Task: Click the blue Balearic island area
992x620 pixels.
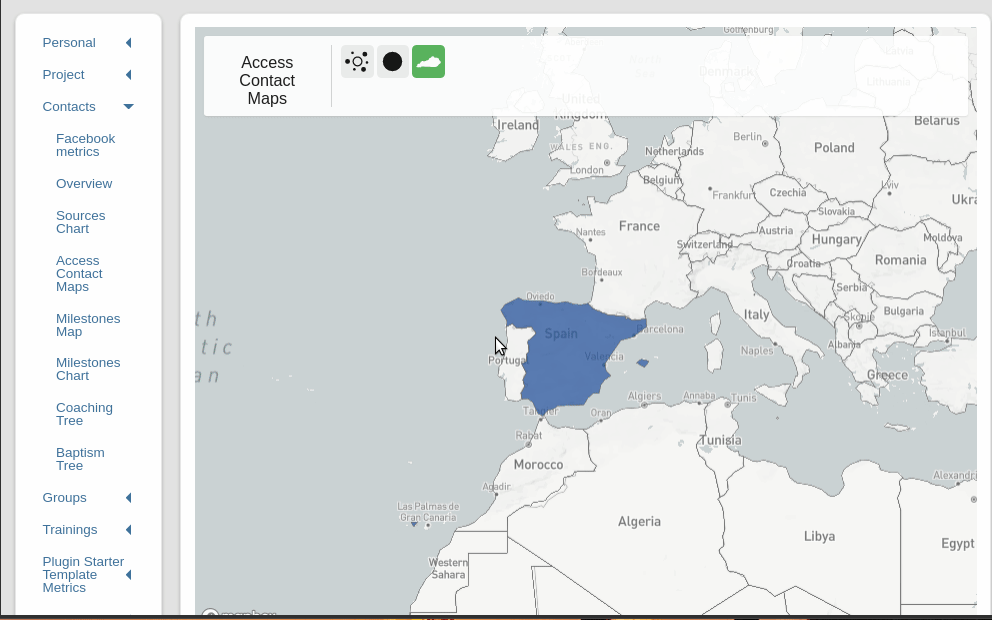Action: [x=643, y=363]
